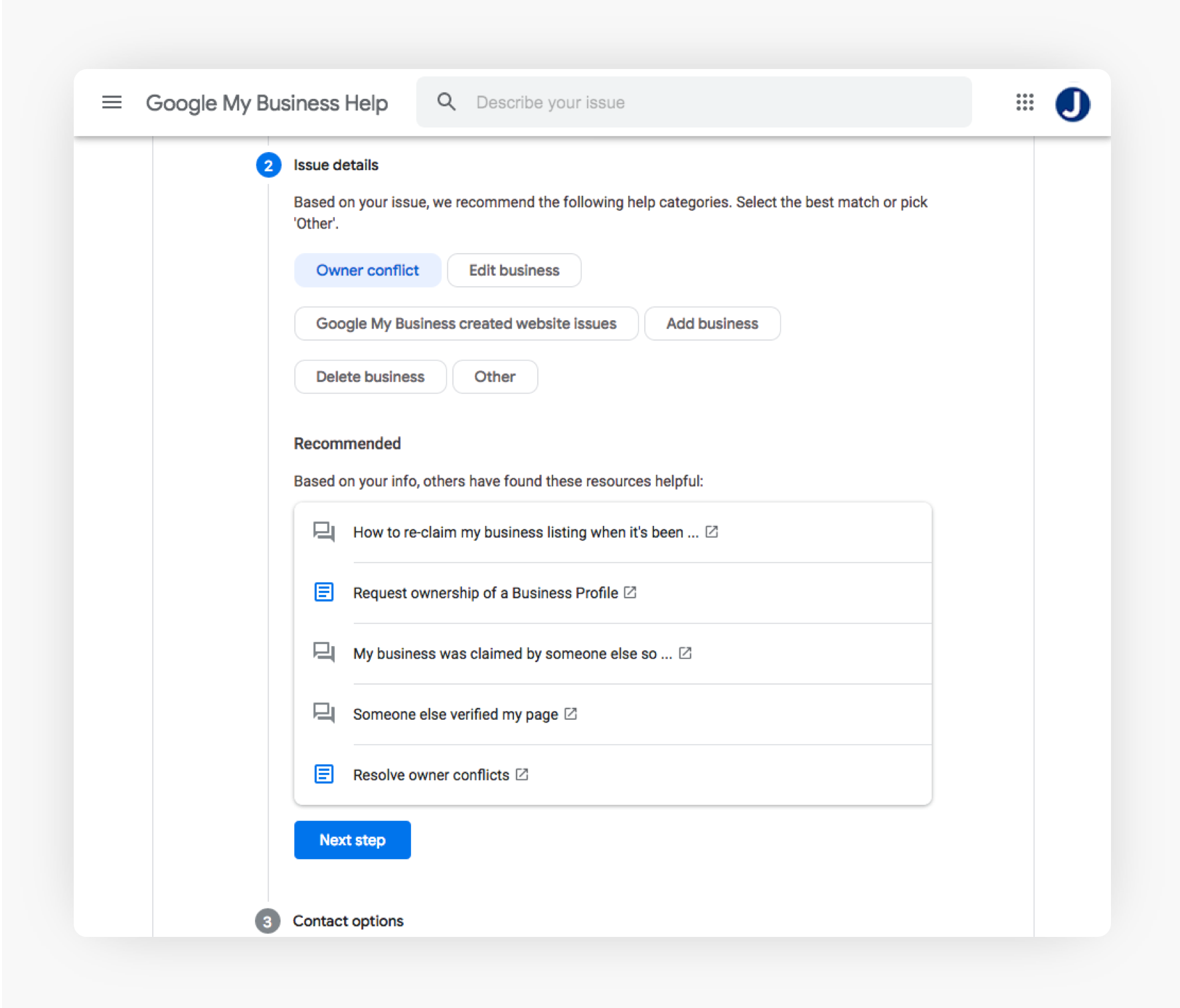Pick the Other category chip
This screenshot has height=1008, width=1180.
495,377
